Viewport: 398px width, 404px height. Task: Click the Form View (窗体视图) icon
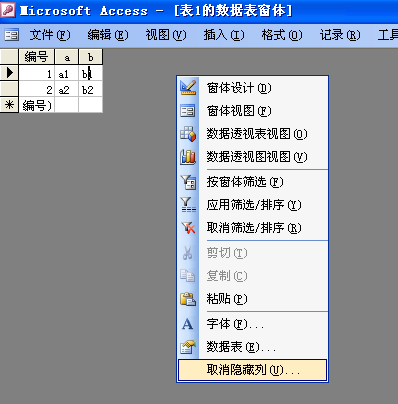188,111
